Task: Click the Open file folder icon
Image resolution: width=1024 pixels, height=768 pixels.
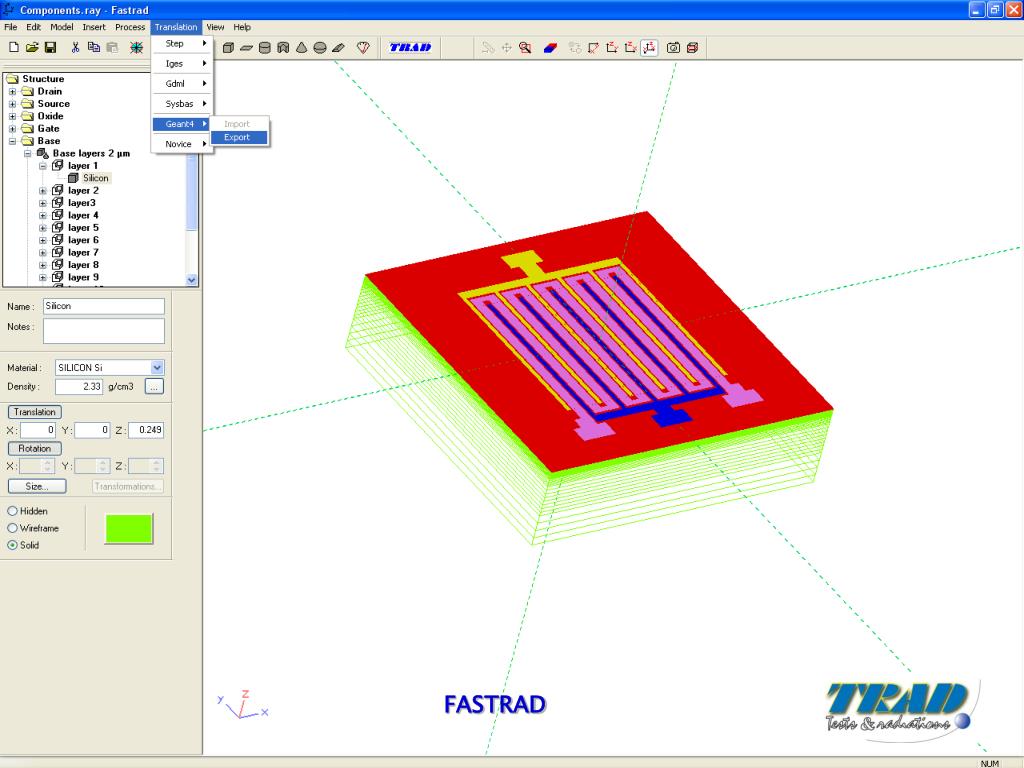Action: 32,47
